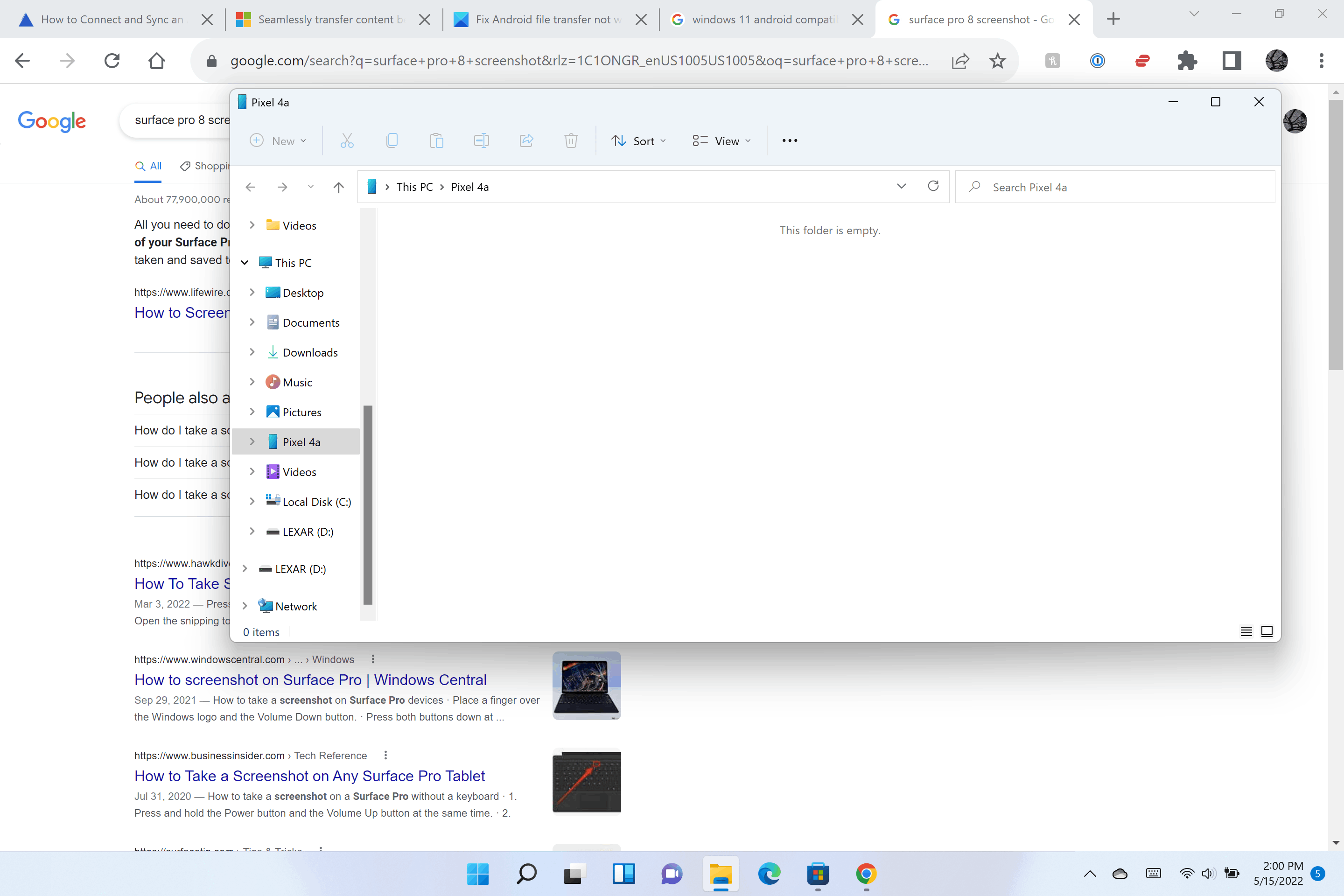Switch to details view layout
This screenshot has height=896, width=1344.
[1246, 631]
